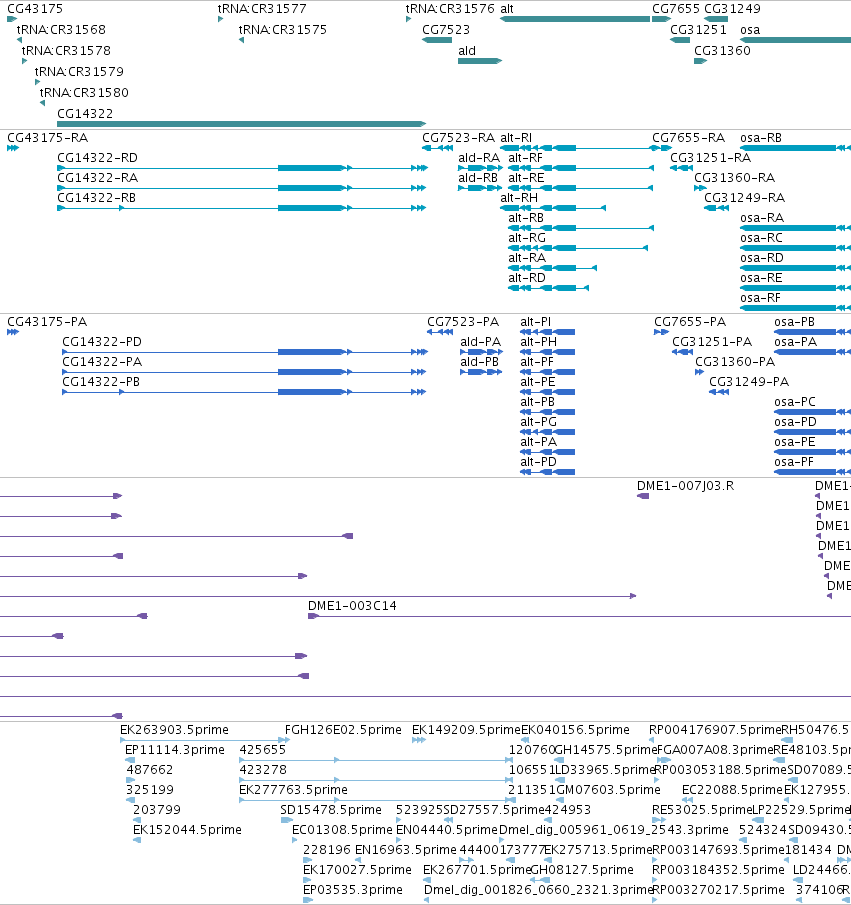
Task: Click the RP003184352.5prime EST label
Action: 718,870
